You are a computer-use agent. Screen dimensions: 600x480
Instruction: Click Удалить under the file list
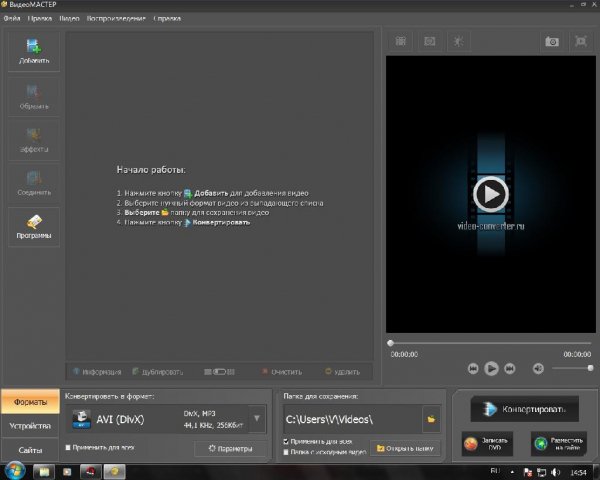pos(342,372)
